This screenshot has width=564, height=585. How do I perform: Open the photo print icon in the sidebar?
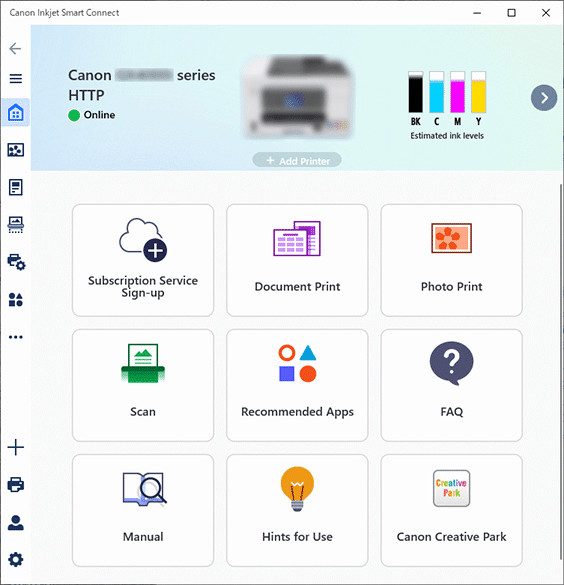(16, 150)
